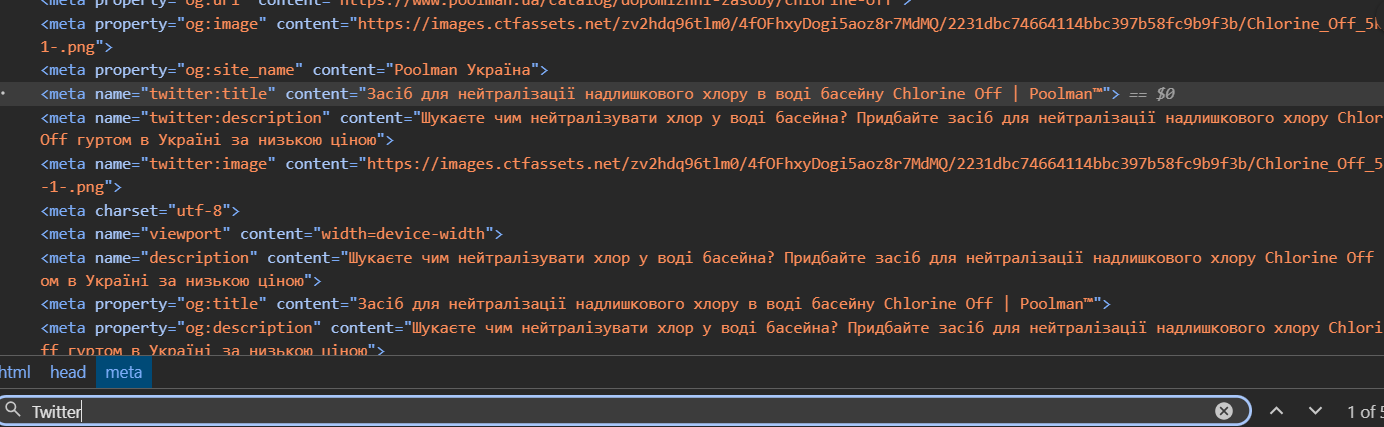The height and width of the screenshot is (427, 1384).
Task: Select the charset utf-8 meta line
Action: click(140, 211)
